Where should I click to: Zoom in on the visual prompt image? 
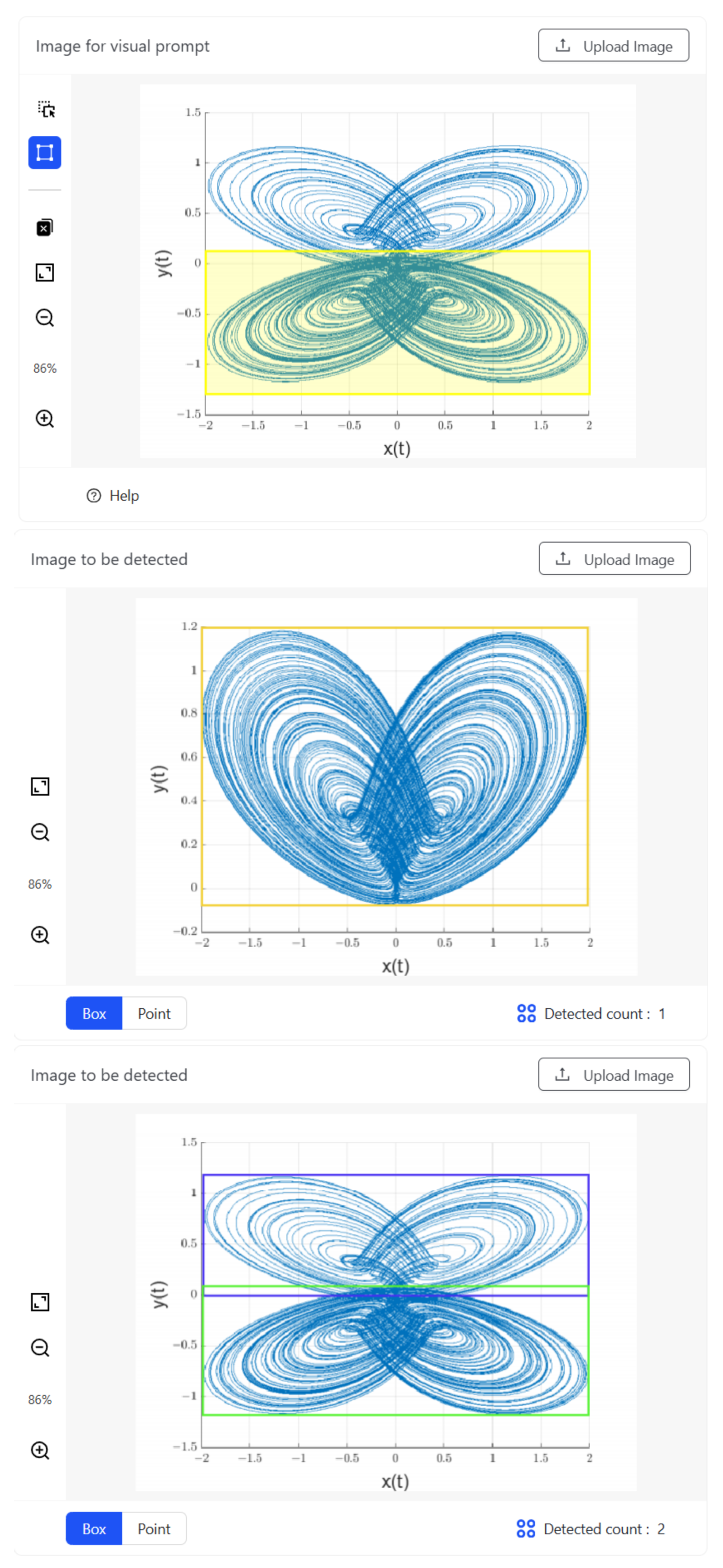tap(44, 419)
